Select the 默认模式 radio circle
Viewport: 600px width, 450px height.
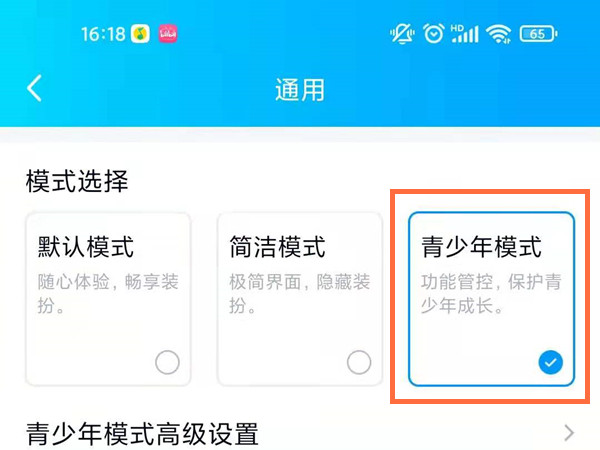coord(167,362)
